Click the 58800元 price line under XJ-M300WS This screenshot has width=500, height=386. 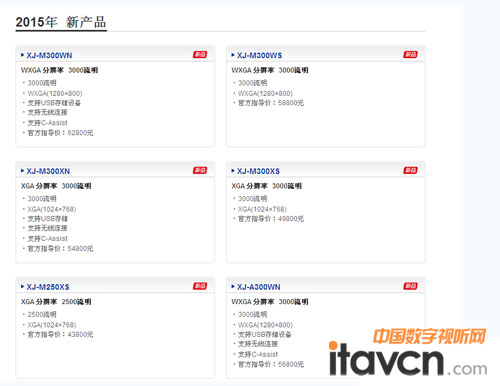(271, 103)
